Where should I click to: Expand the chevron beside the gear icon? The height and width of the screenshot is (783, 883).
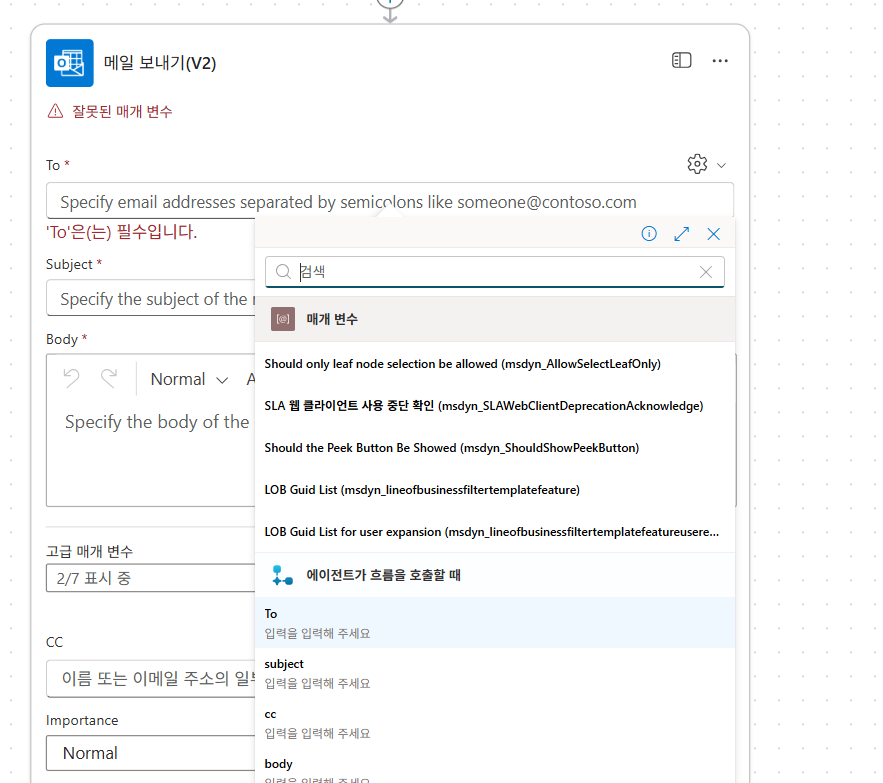point(721,165)
